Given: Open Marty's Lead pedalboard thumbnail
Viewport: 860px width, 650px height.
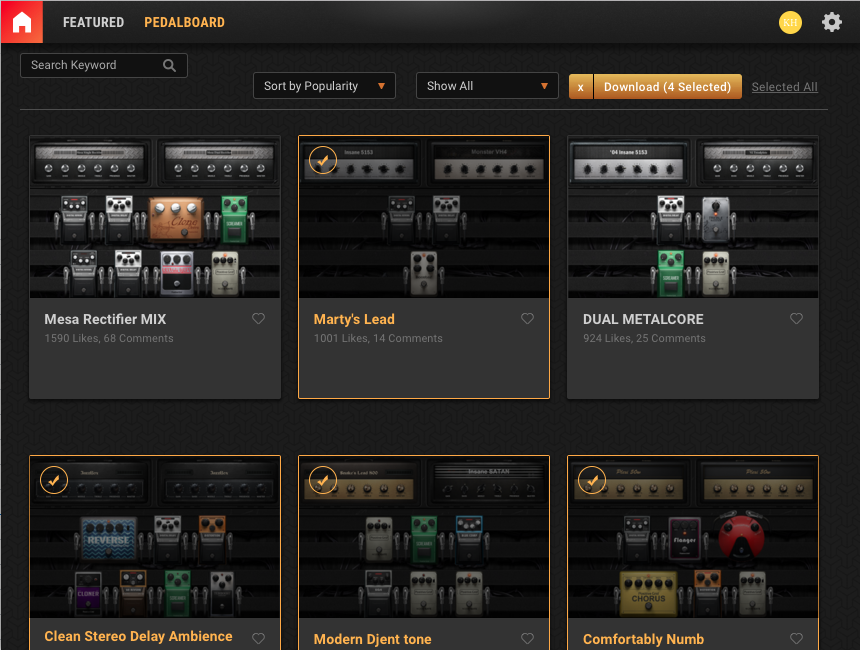Looking at the screenshot, I should pos(424,217).
